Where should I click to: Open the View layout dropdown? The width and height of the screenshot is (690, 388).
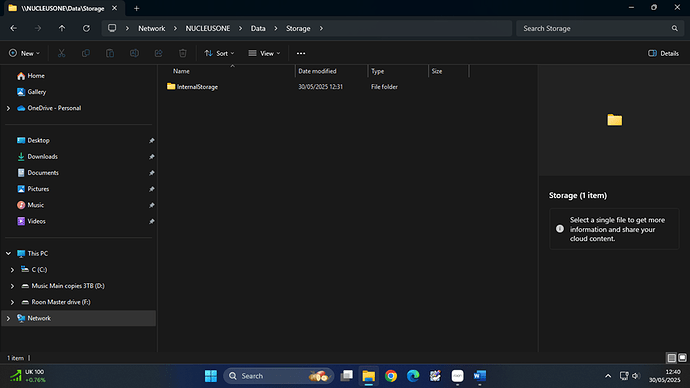(x=264, y=53)
